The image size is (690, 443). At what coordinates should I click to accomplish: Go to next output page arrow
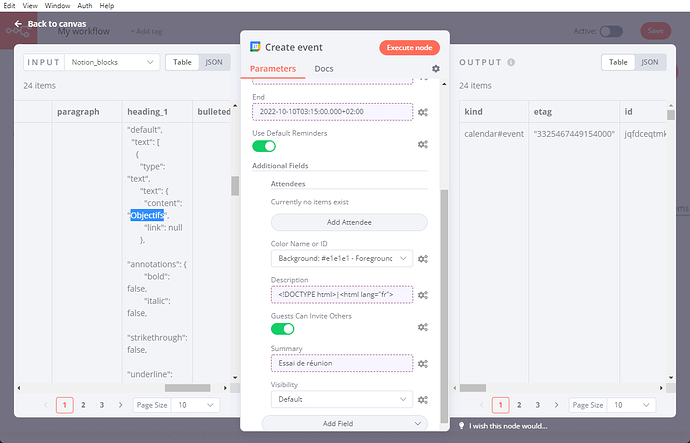[x=557, y=405]
